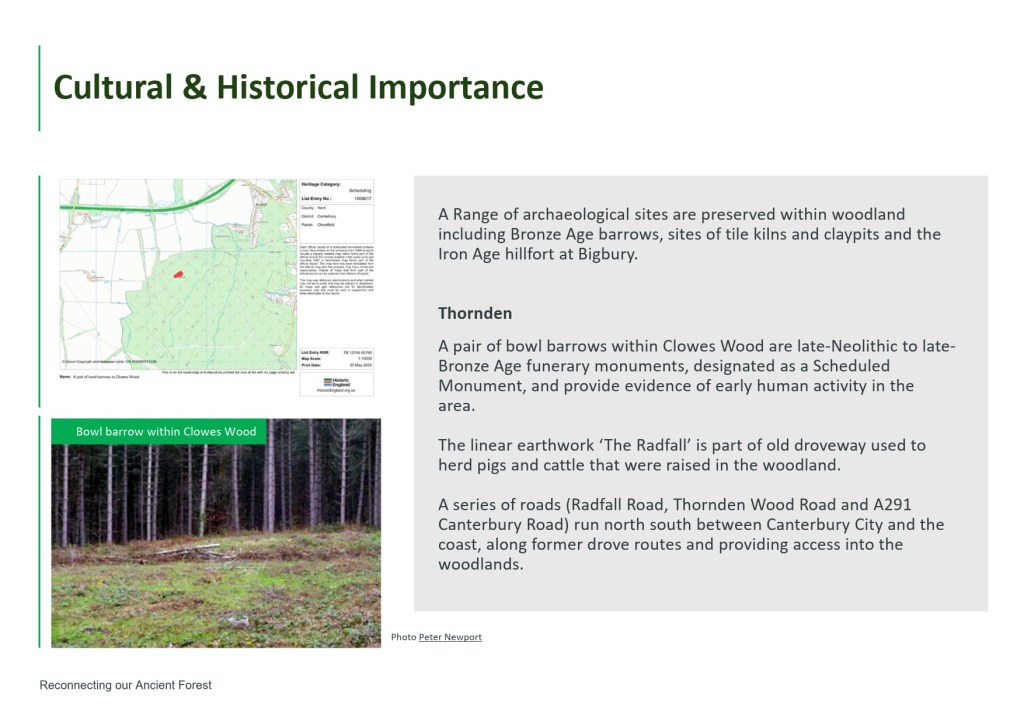Screen dimensions: 1024x723
Task: Open the Peter Newport photo credit link
Action: pos(450,637)
